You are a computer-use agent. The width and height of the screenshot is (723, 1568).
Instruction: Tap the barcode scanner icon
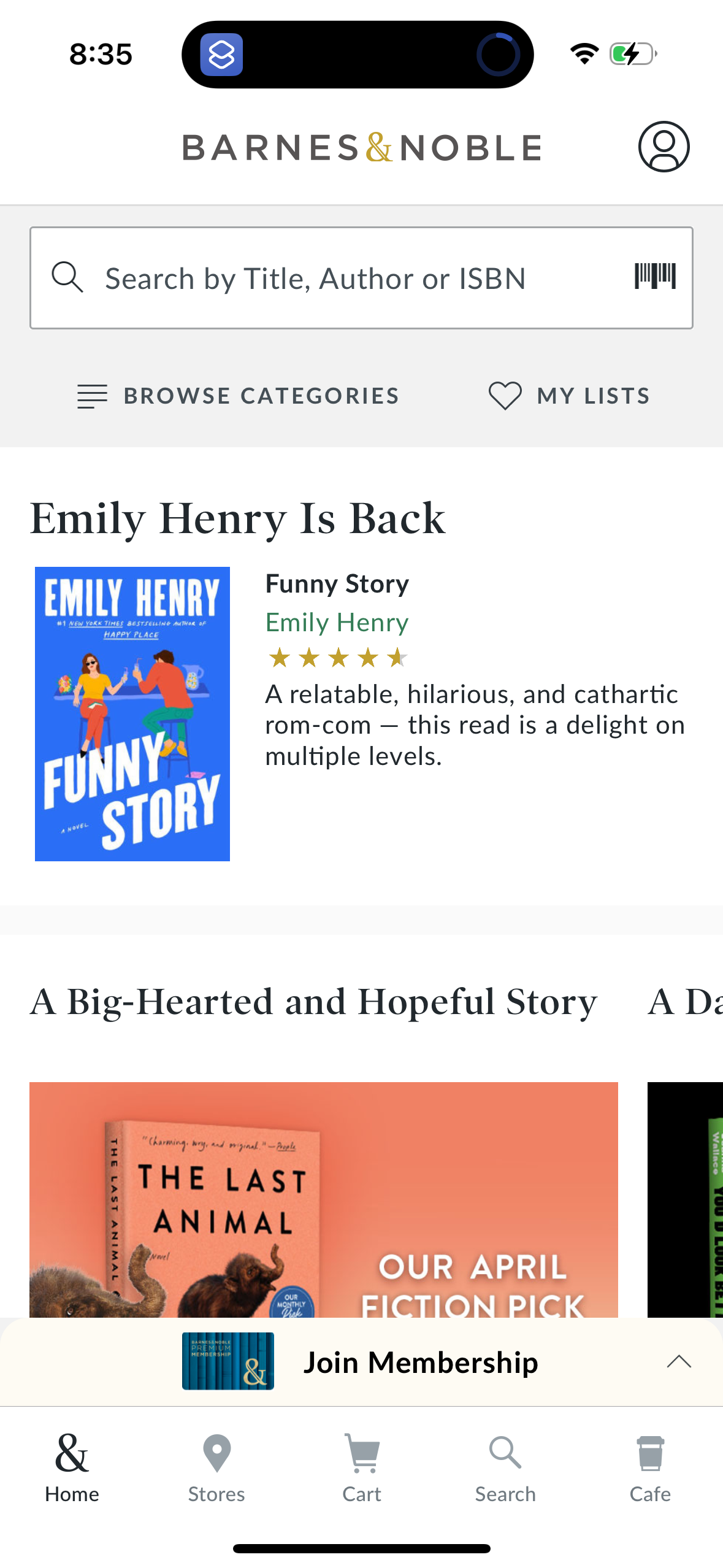click(x=655, y=277)
